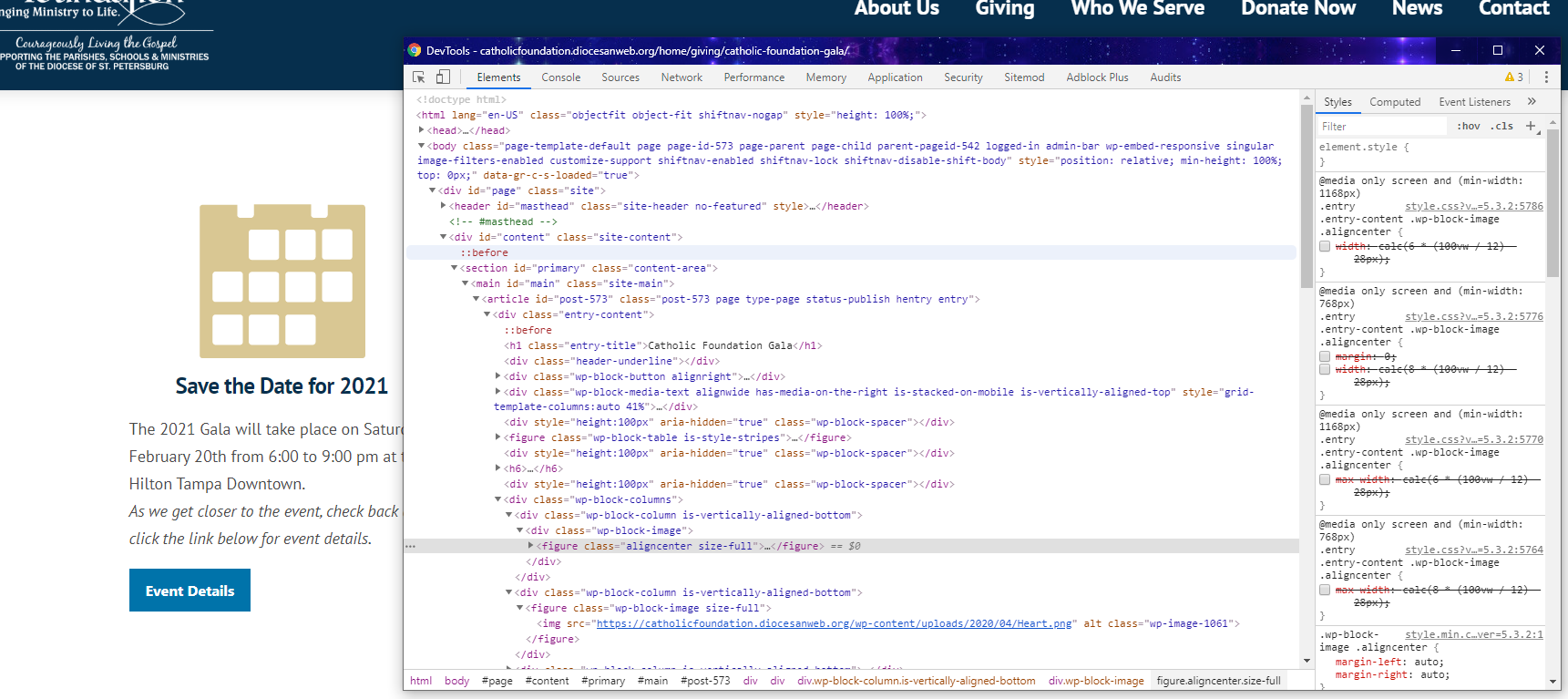The image size is (1568, 699).
Task: Expand the header masthead element node
Action: (443, 206)
